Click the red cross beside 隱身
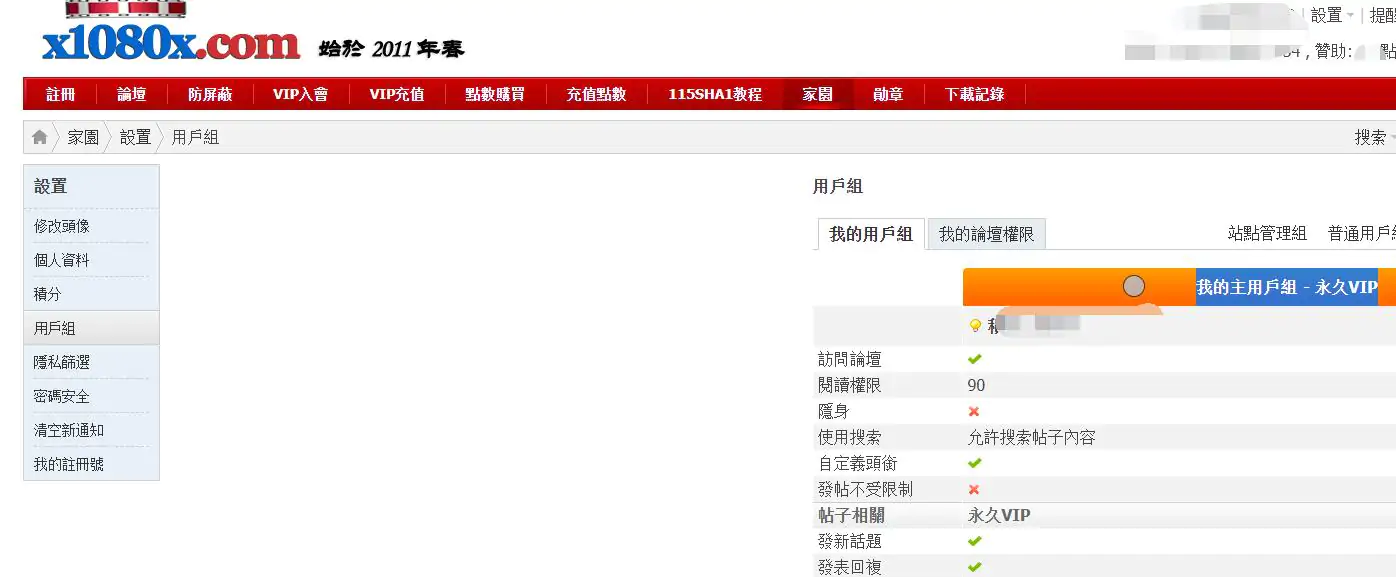 (x=974, y=411)
